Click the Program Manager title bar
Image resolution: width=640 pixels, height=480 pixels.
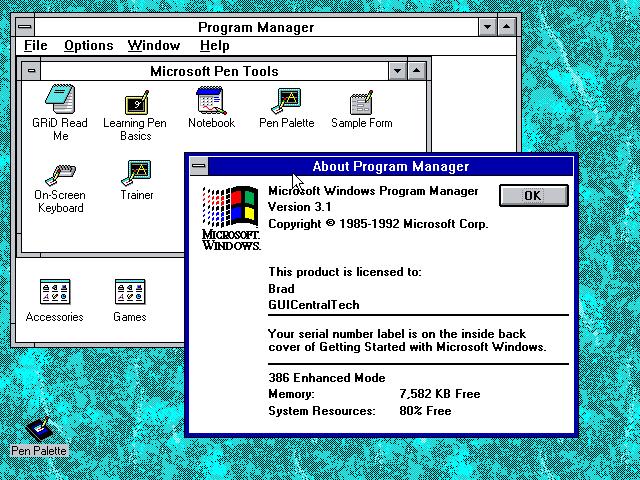click(x=256, y=27)
